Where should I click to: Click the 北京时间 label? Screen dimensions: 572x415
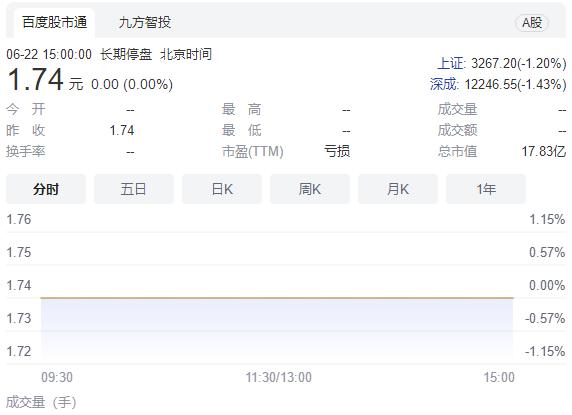(186, 55)
